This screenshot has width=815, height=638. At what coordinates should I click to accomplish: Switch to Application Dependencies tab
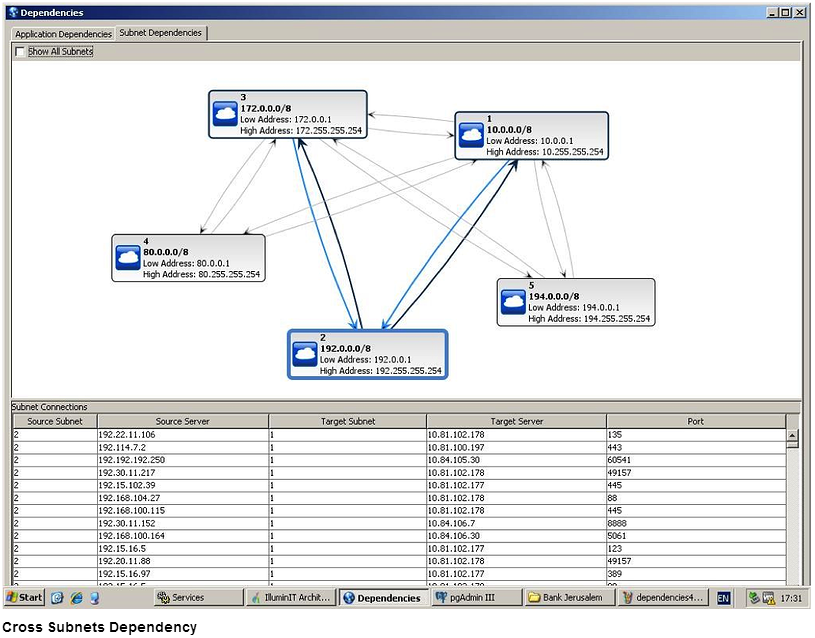click(63, 33)
